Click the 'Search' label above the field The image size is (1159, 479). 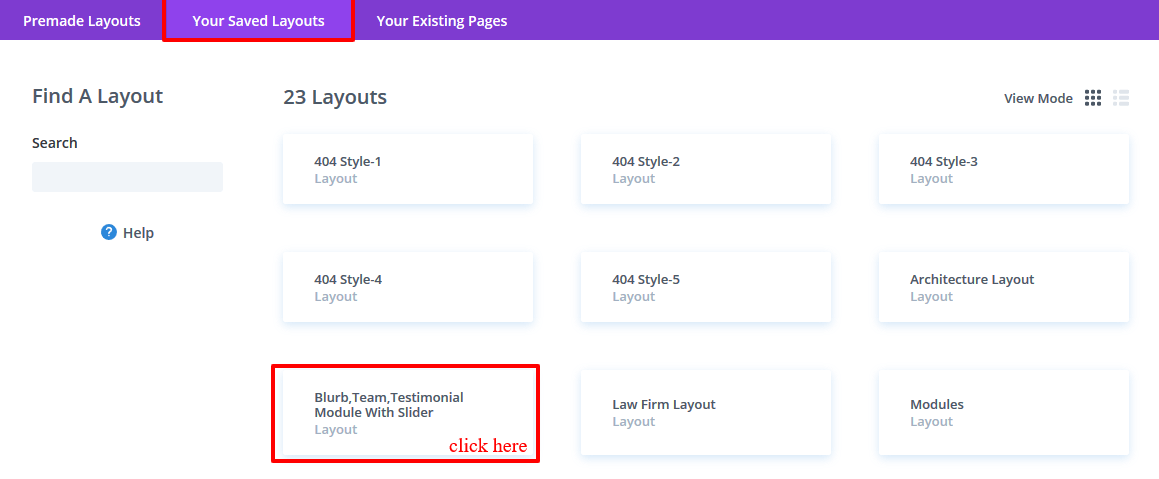point(55,143)
